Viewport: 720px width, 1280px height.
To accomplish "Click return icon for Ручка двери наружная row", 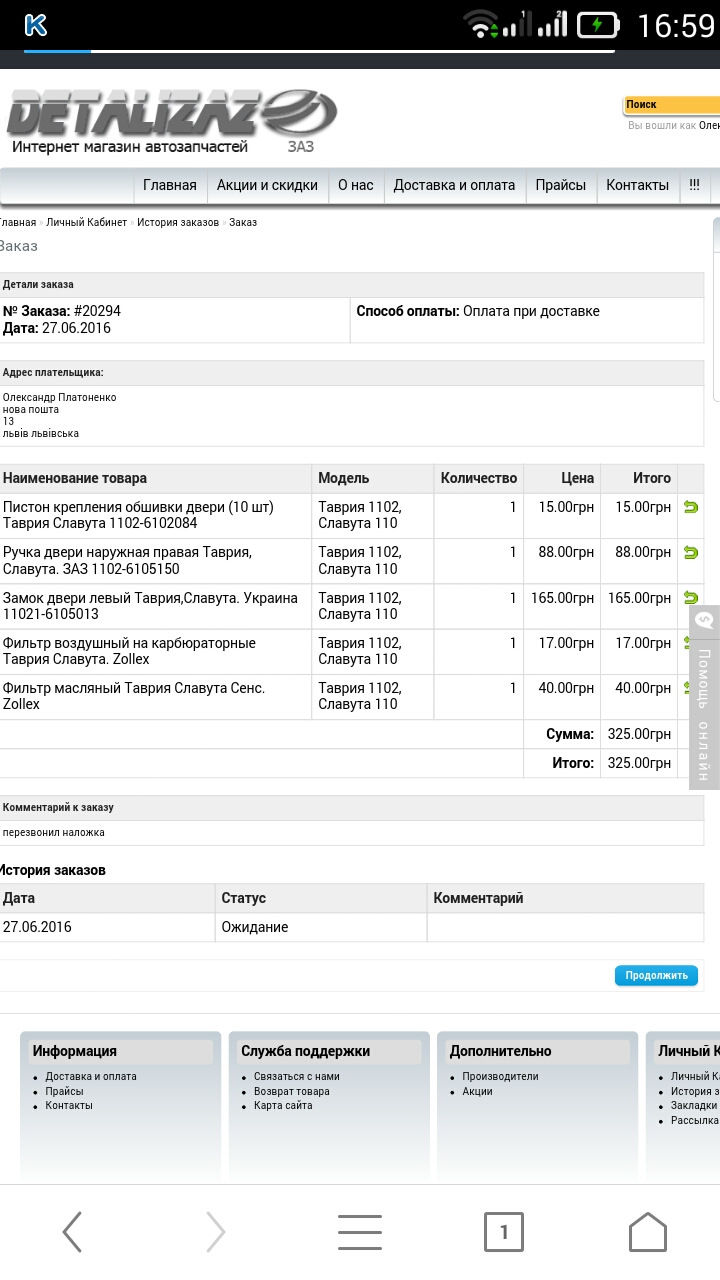I will (690, 552).
